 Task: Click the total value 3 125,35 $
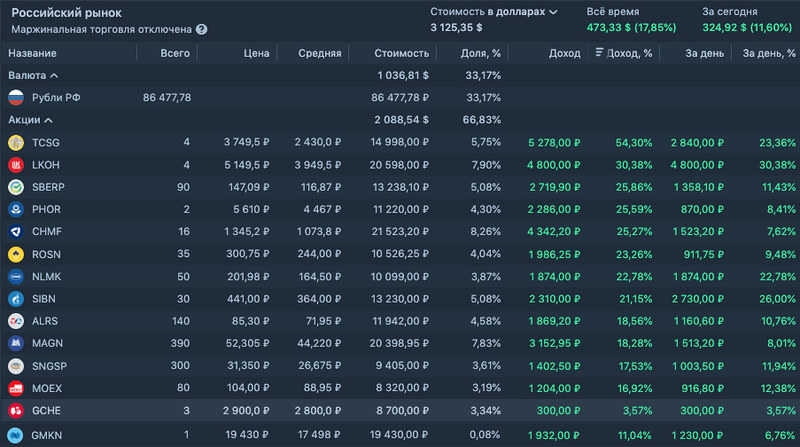pyautogui.click(x=456, y=28)
